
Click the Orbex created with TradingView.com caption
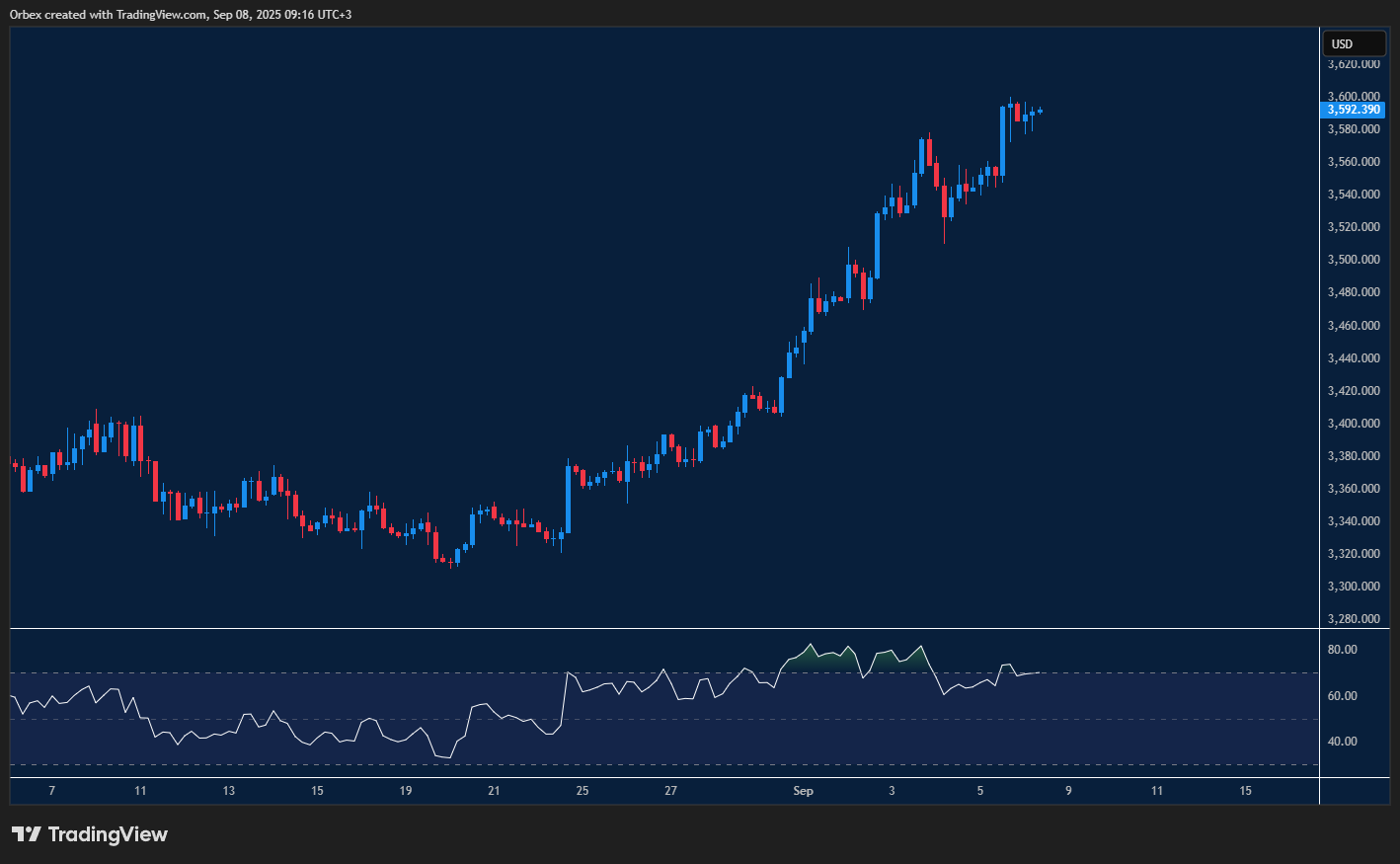coord(181,14)
